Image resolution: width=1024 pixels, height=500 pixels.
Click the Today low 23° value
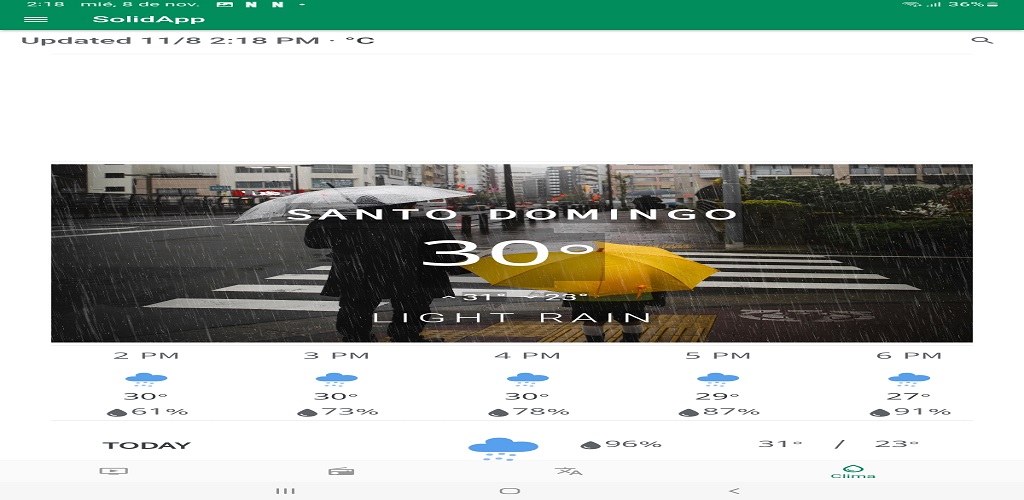click(897, 444)
